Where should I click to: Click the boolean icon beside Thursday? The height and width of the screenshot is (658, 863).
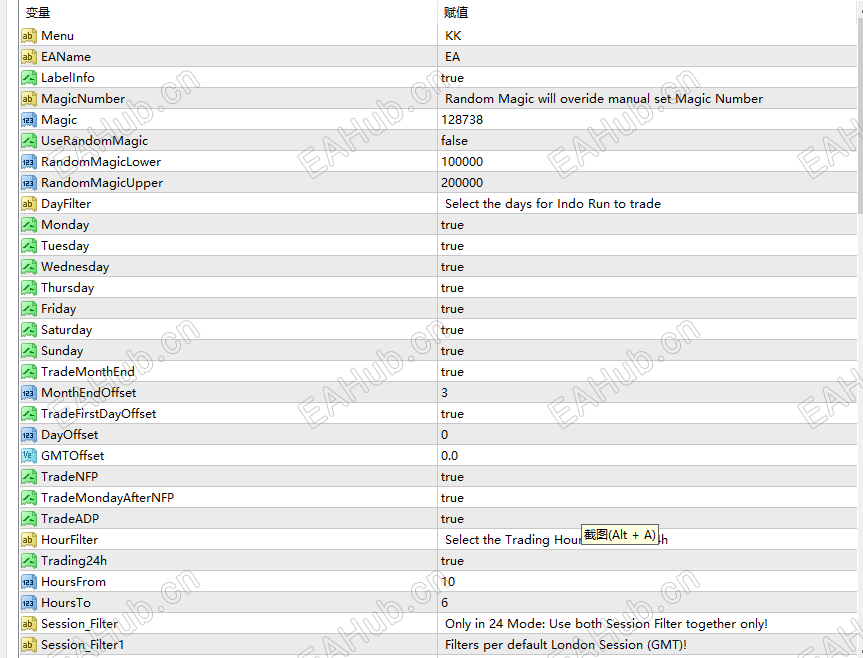(x=29, y=288)
